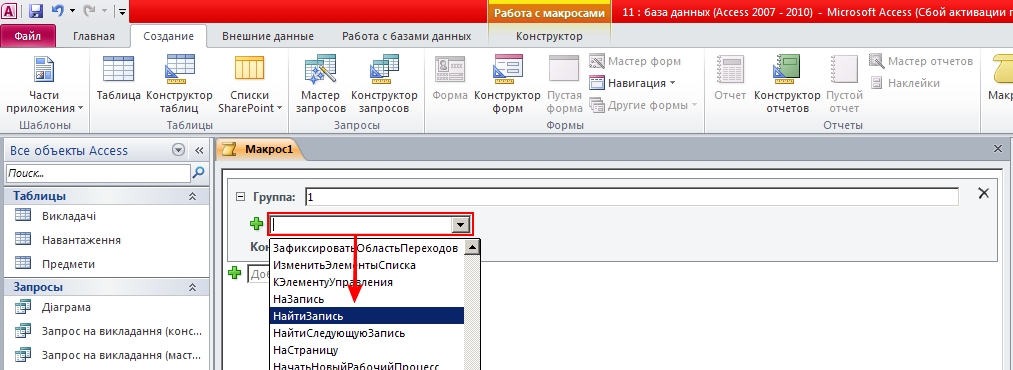Open the Все объекты Access pane menu

click(x=178, y=150)
